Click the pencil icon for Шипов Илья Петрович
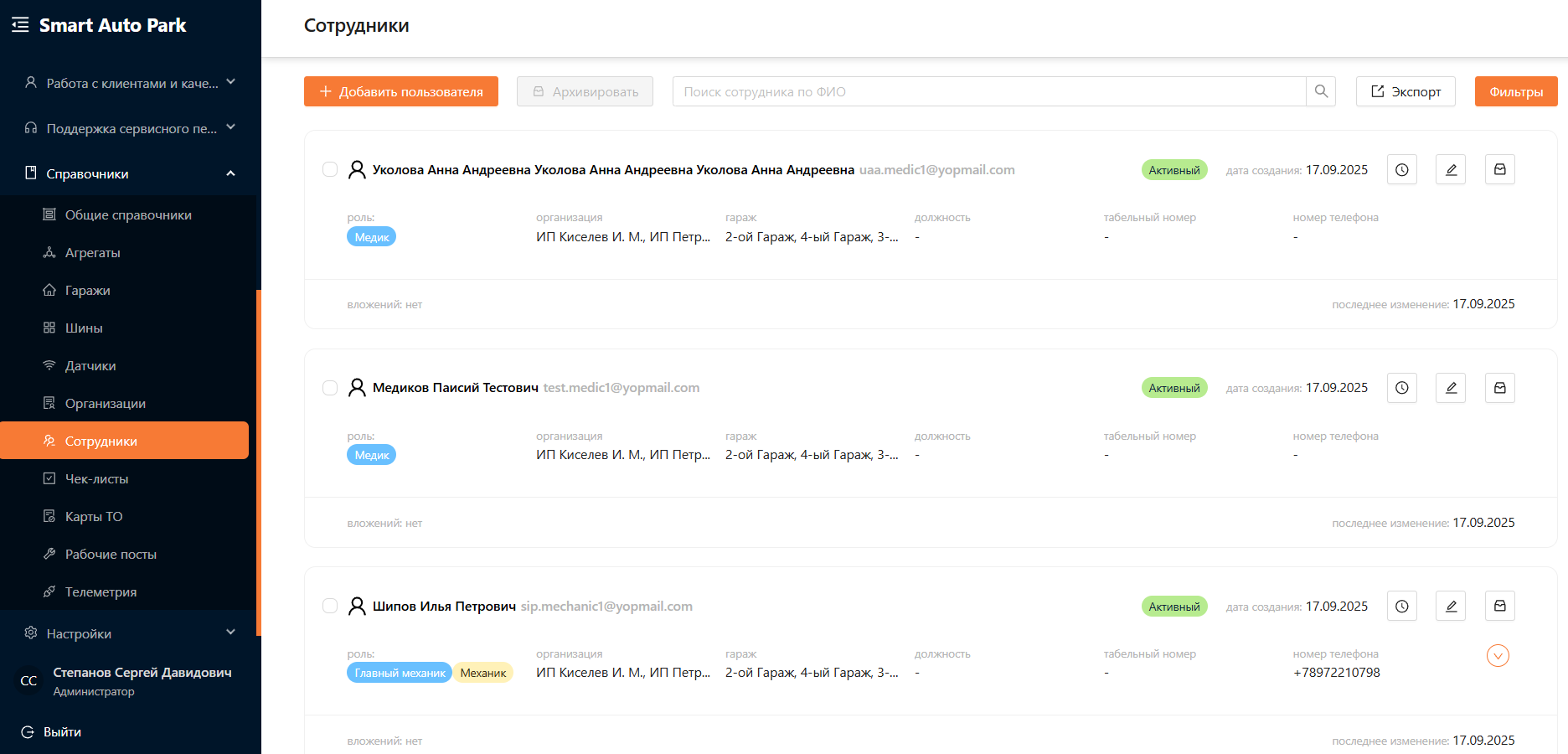Image resolution: width=1568 pixels, height=754 pixels. (1451, 606)
